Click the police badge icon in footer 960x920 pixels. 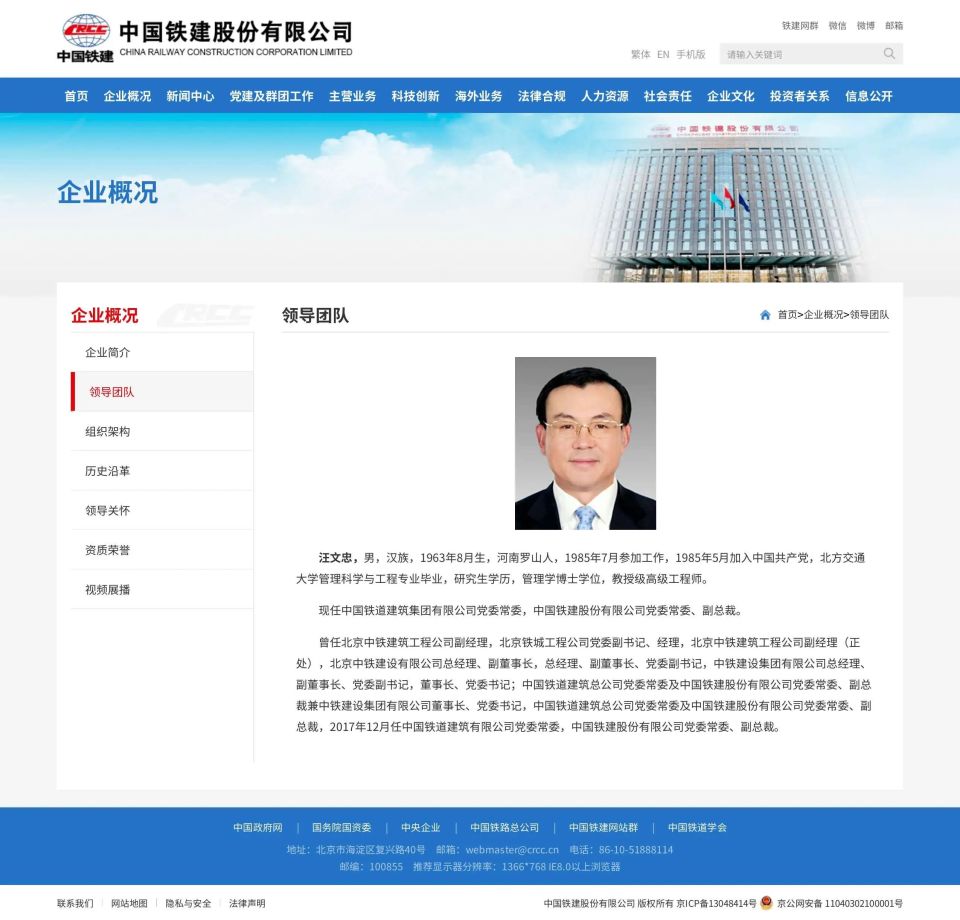click(x=767, y=903)
